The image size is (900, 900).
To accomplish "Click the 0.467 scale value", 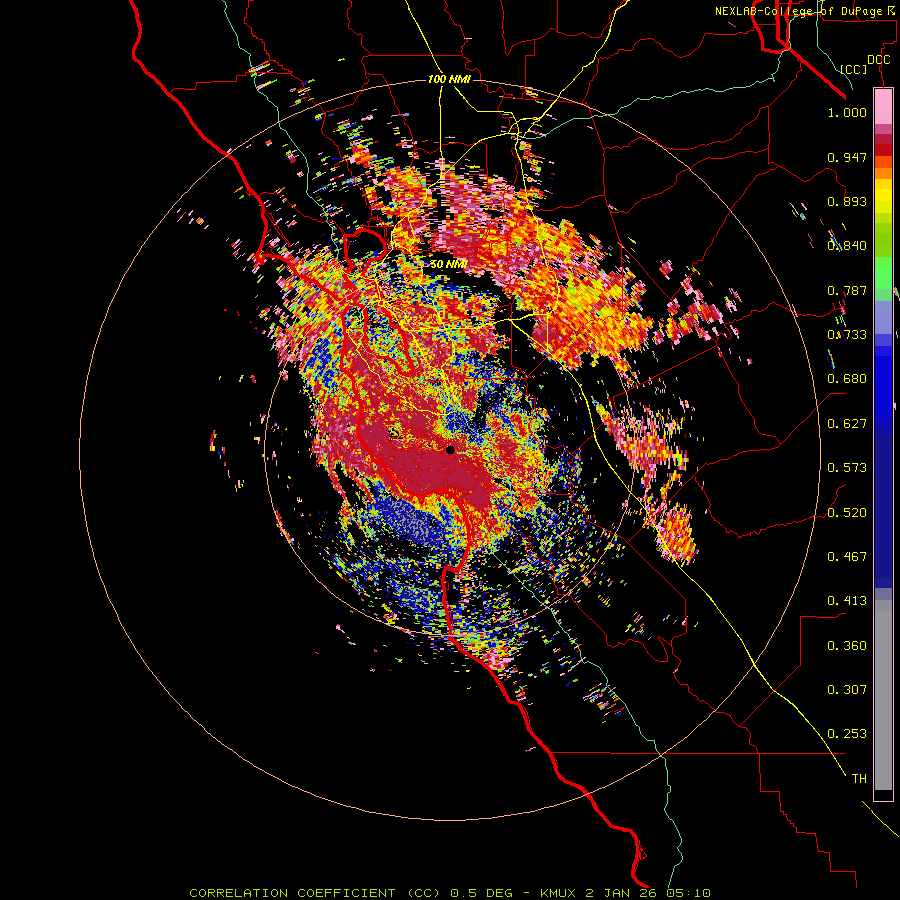I will 847,557.
